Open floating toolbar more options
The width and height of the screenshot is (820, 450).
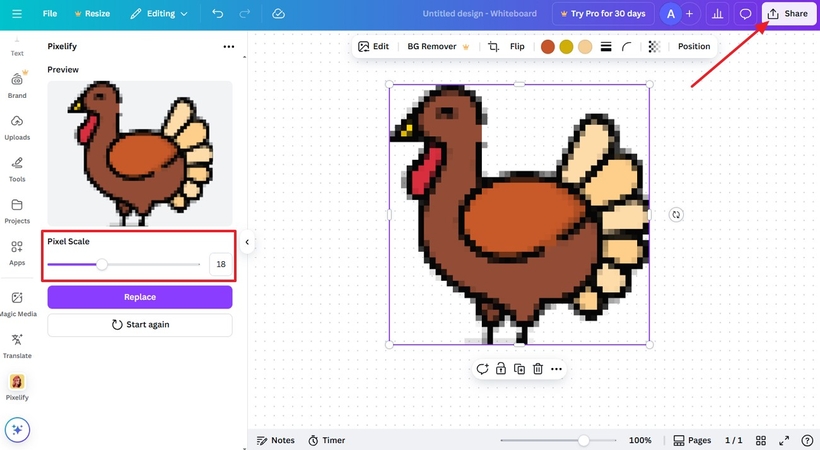pos(556,369)
